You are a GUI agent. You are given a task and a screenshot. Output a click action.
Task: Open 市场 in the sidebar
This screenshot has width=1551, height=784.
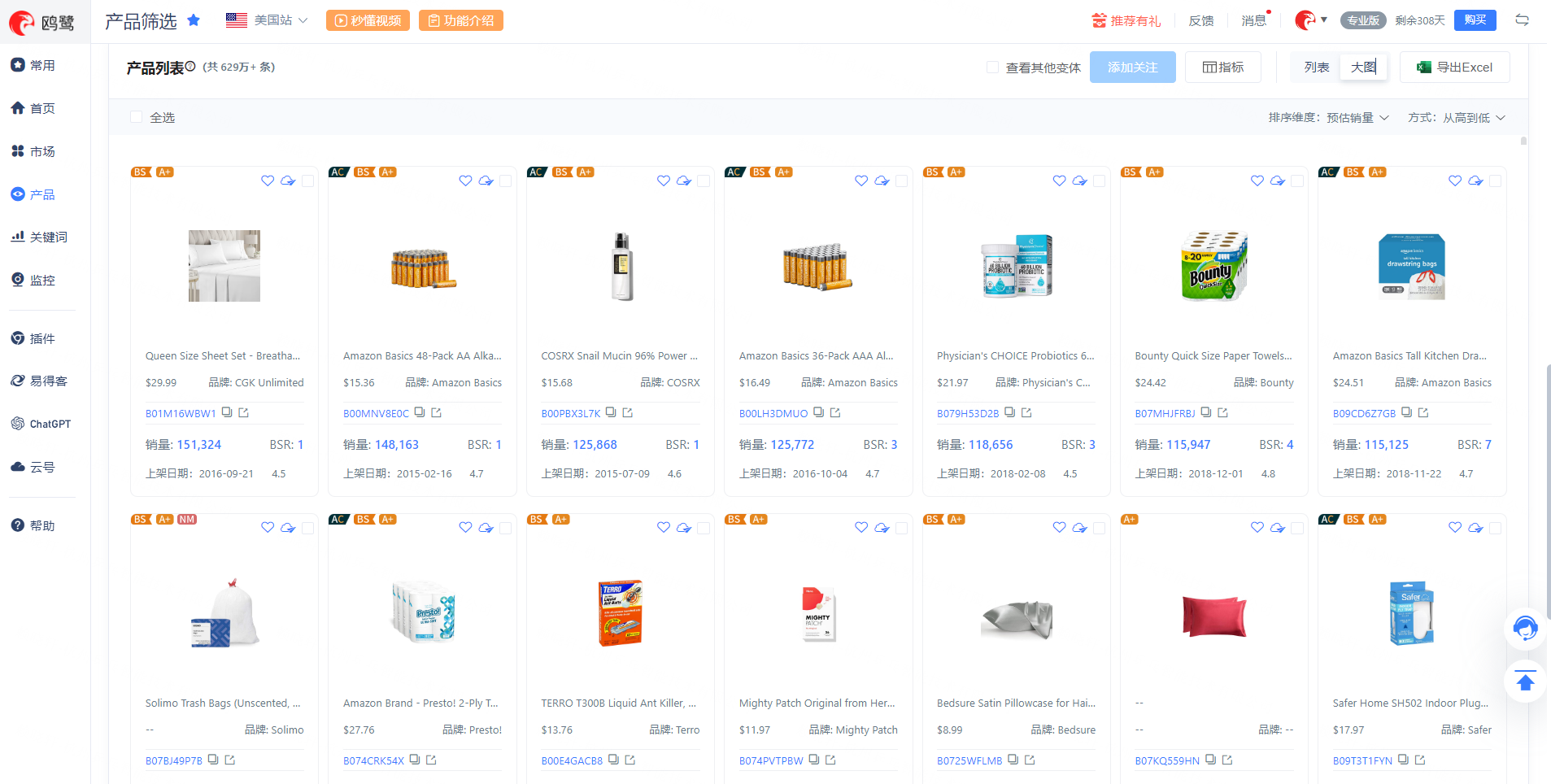coord(33,151)
